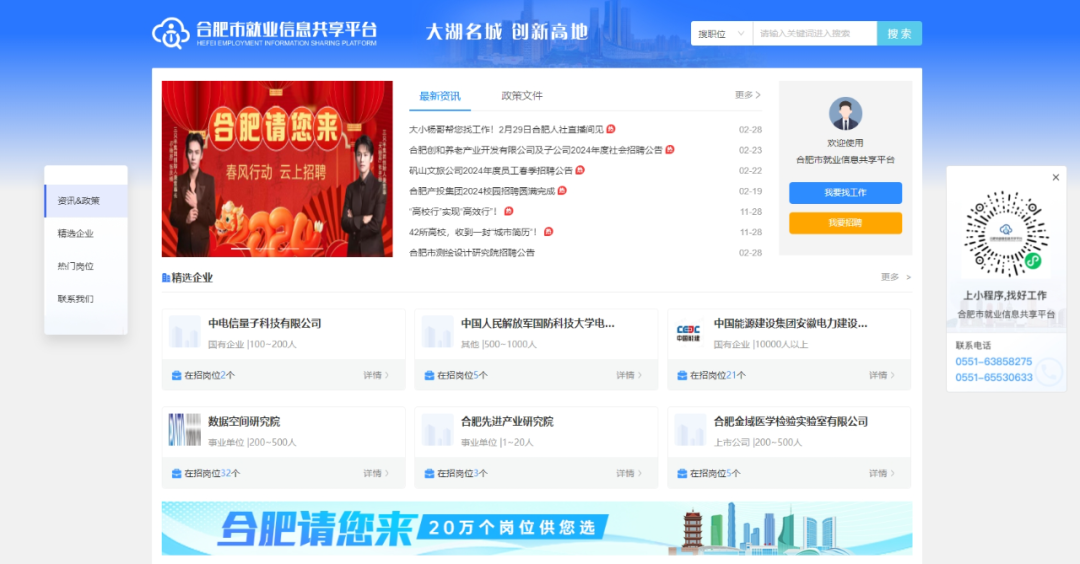Expand 详情 for 中国能源建设集团 card
This screenshot has width=1080, height=564.
coord(882,375)
